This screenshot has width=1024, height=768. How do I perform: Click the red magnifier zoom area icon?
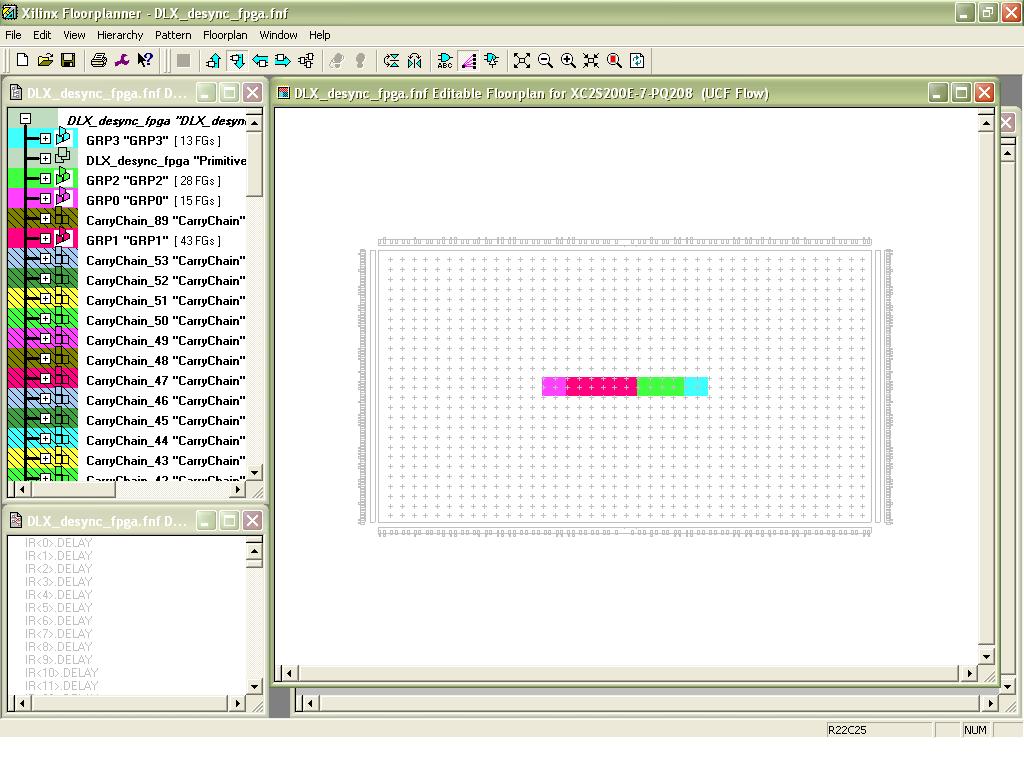point(614,61)
